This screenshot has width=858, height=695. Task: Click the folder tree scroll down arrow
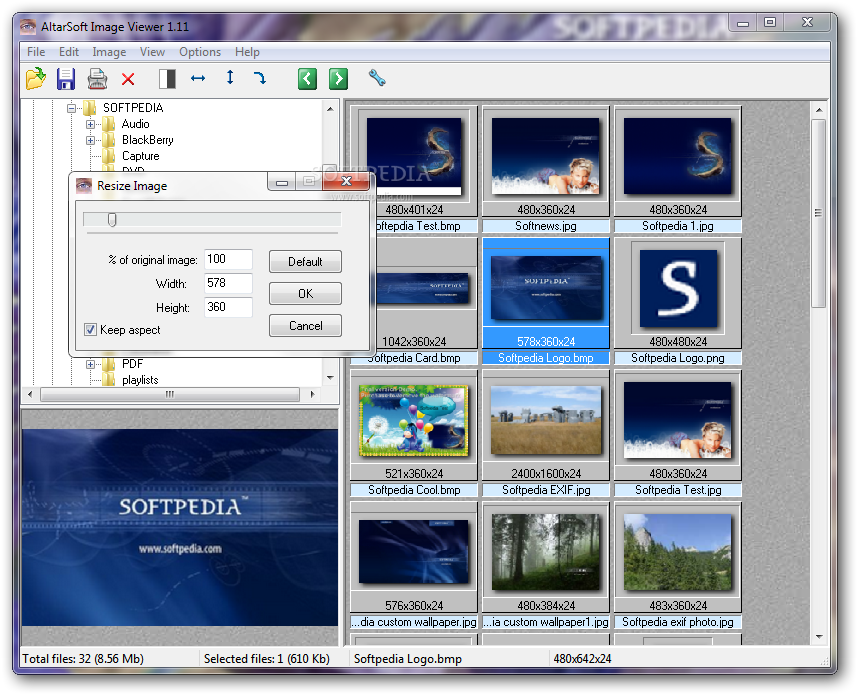[x=331, y=378]
